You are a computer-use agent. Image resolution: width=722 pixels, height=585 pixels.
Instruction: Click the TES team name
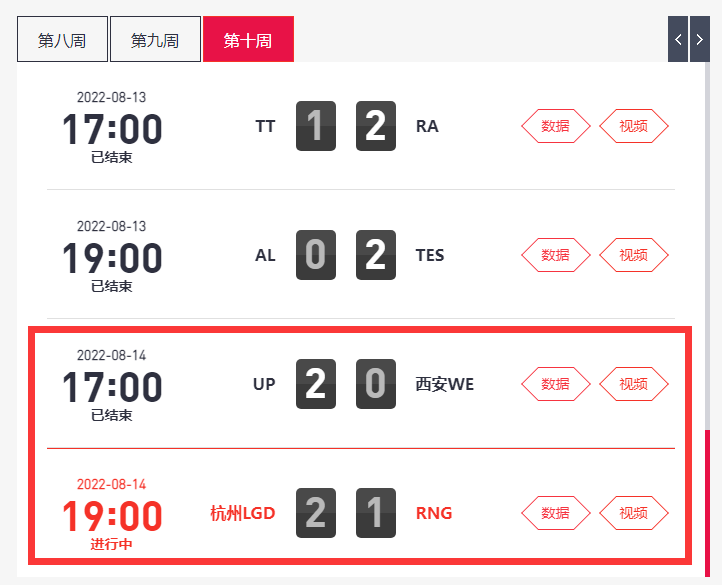tap(430, 255)
